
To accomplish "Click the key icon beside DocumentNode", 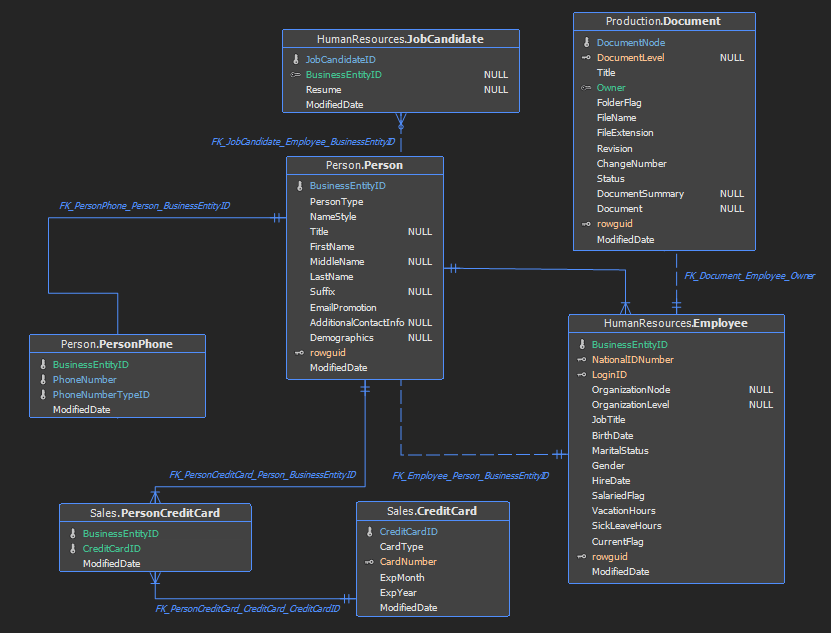I will coord(587,42).
